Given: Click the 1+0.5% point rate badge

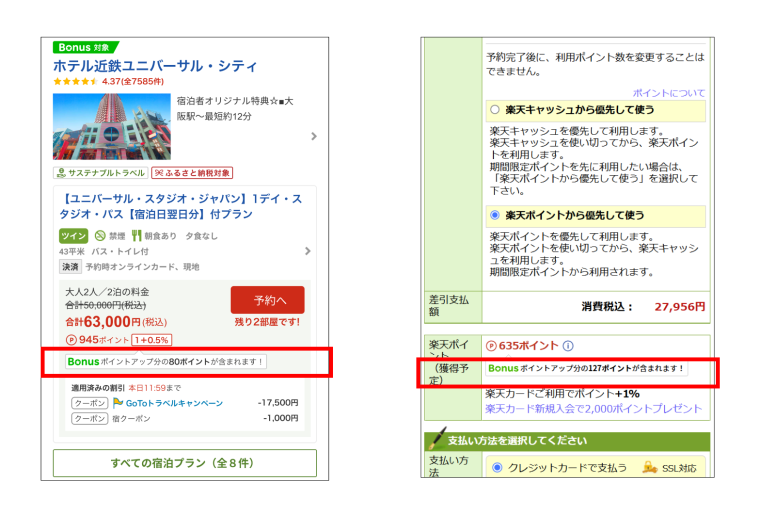Looking at the screenshot, I should pyautogui.click(x=151, y=340).
